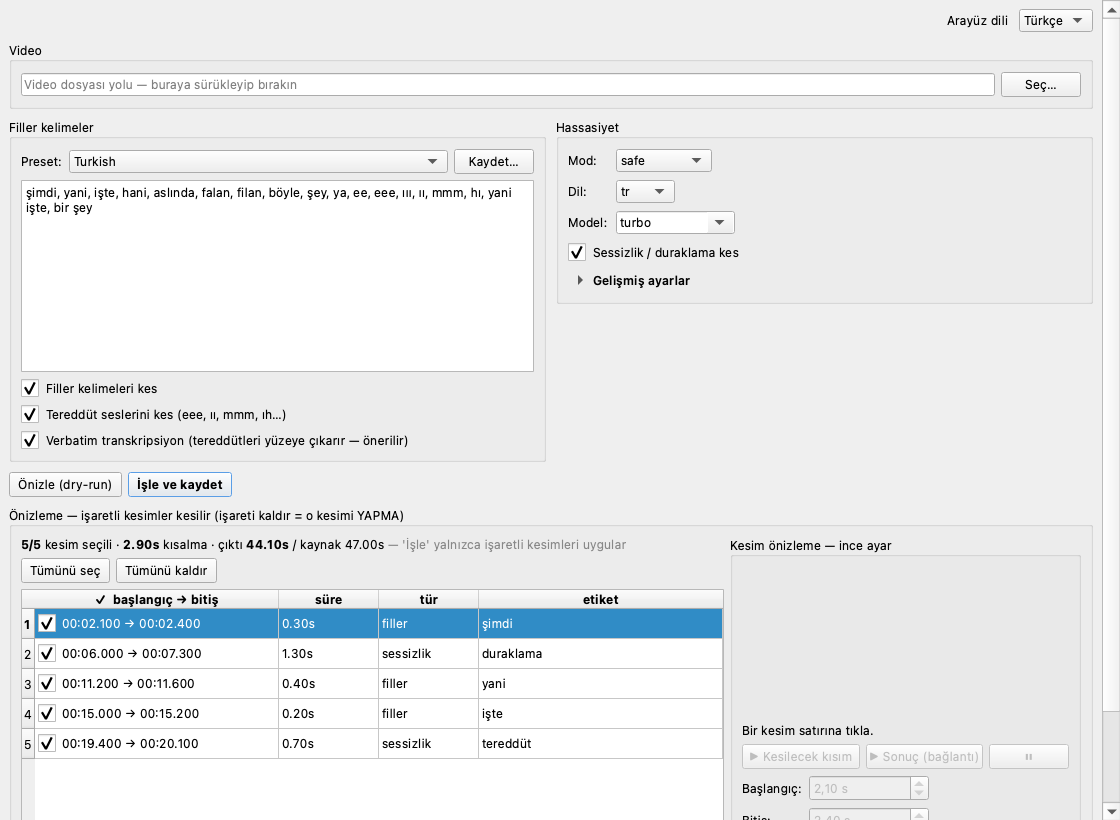Open the Mod safe dropdown
1120x820 pixels.
[x=664, y=161]
